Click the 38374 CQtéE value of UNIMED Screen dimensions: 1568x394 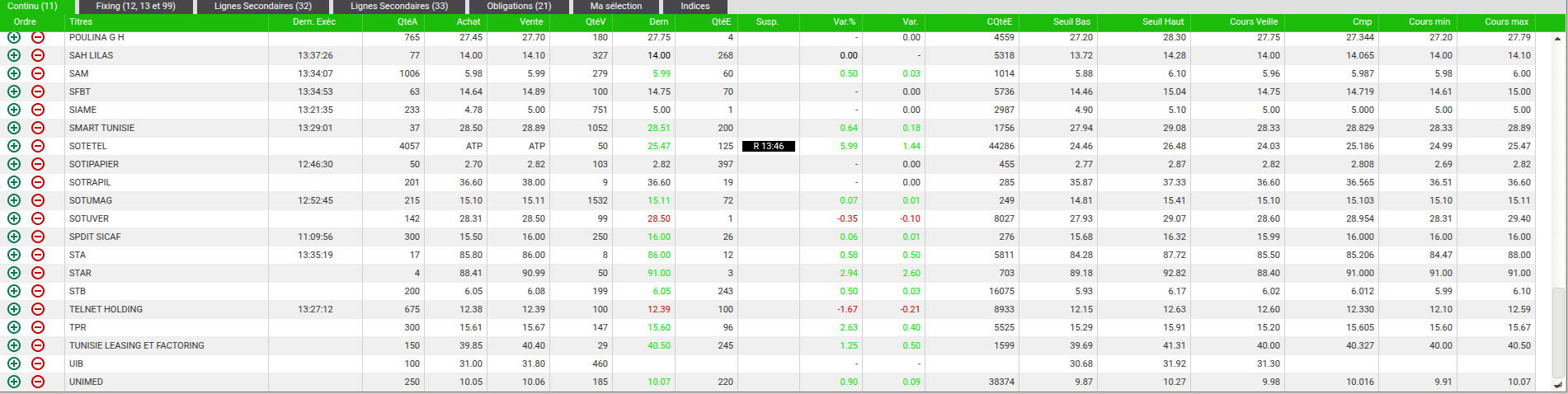[1001, 382]
